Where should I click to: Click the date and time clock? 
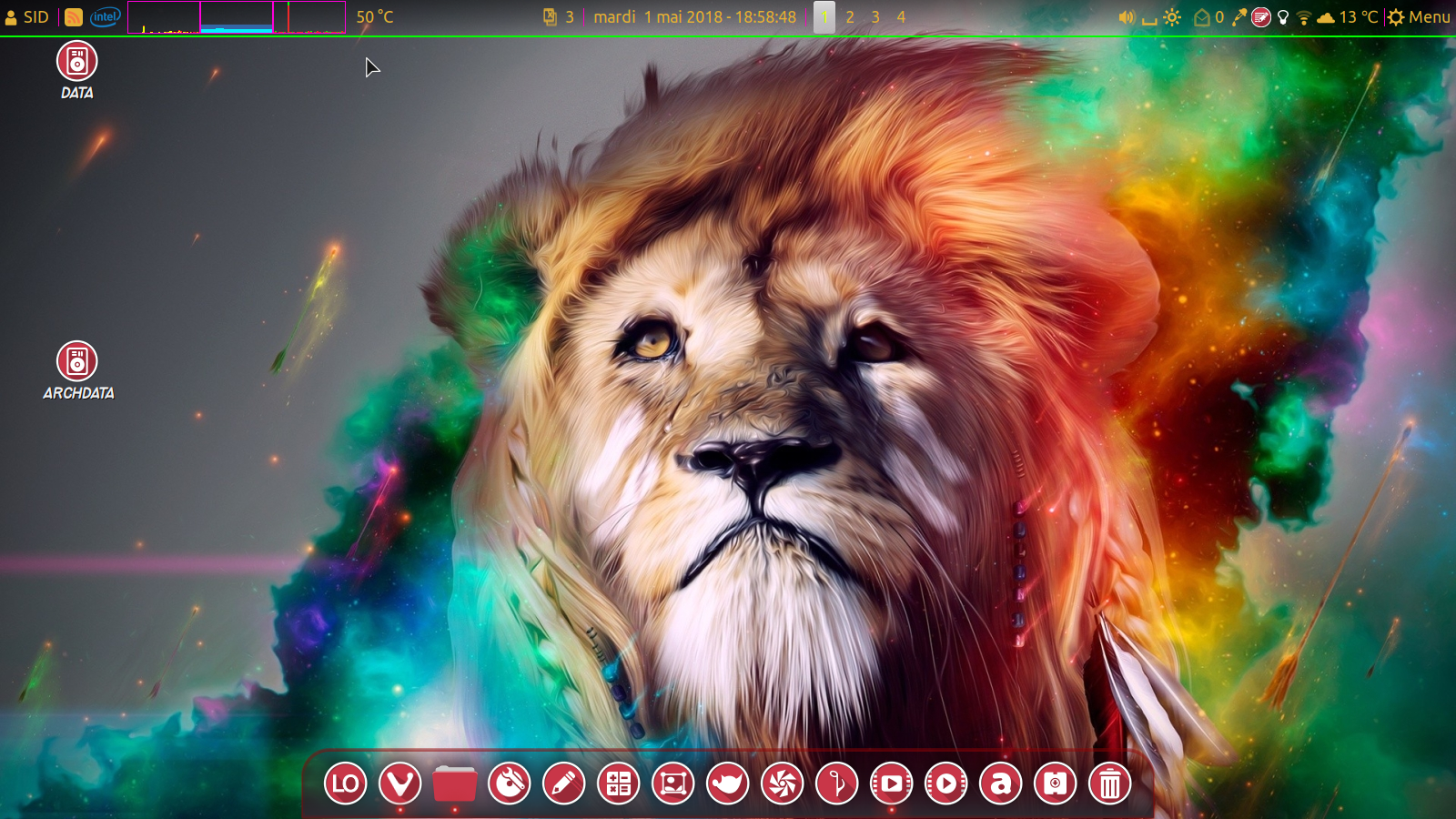point(694,17)
